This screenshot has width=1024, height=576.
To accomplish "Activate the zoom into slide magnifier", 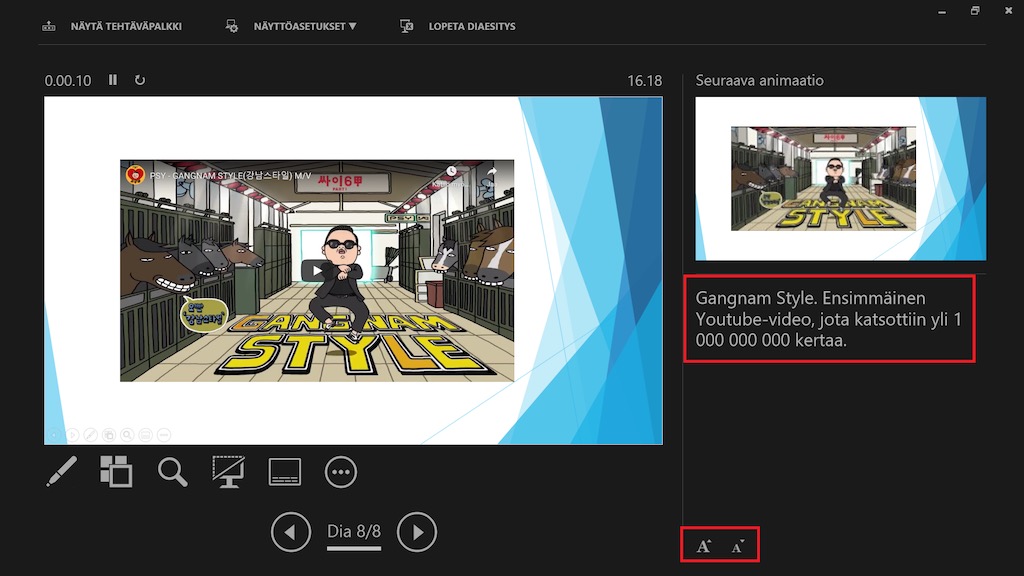I will [172, 472].
